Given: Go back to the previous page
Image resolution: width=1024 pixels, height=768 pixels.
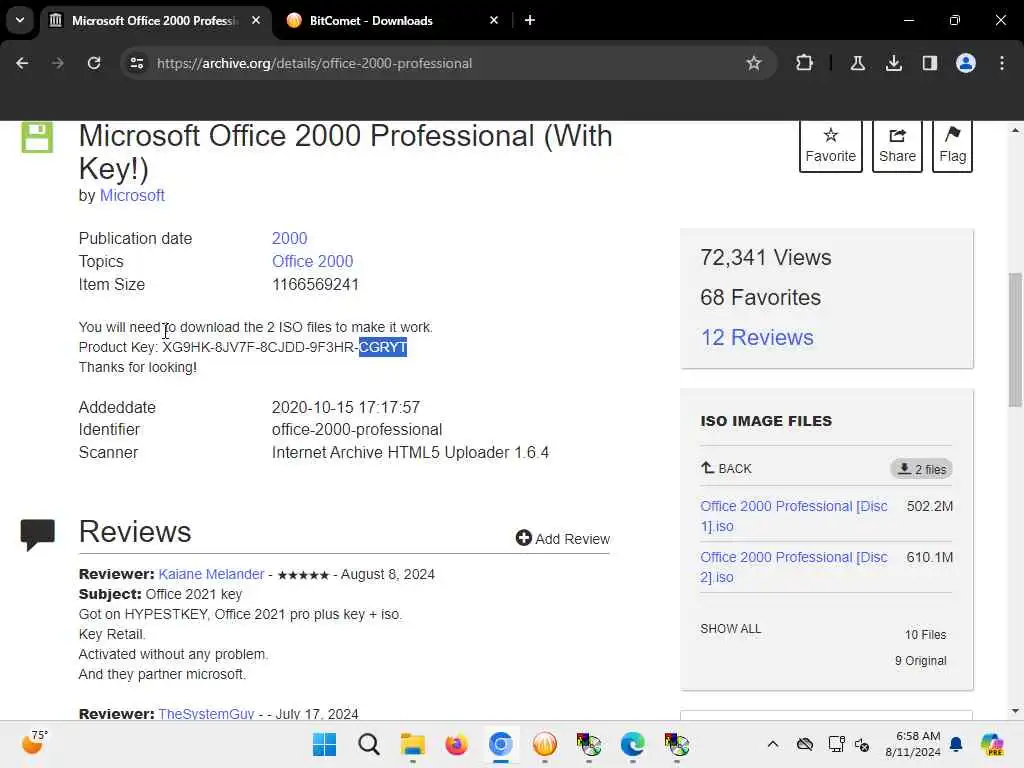Looking at the screenshot, I should [x=22, y=63].
